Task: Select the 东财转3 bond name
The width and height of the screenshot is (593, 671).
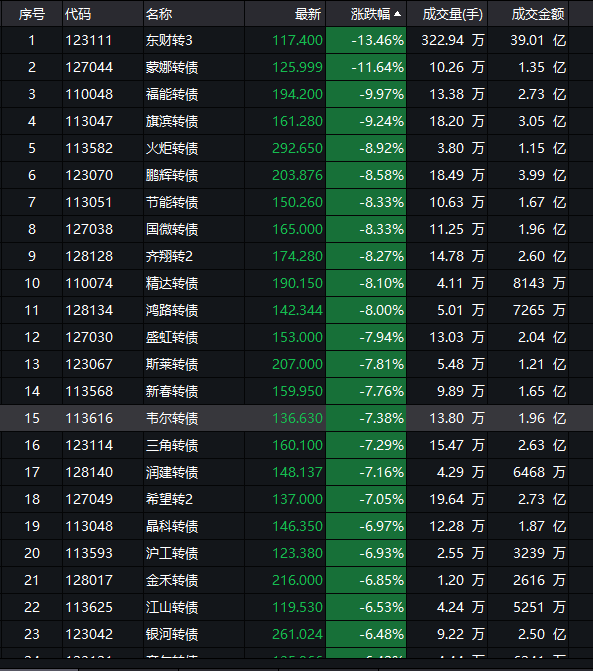Action: [169, 40]
